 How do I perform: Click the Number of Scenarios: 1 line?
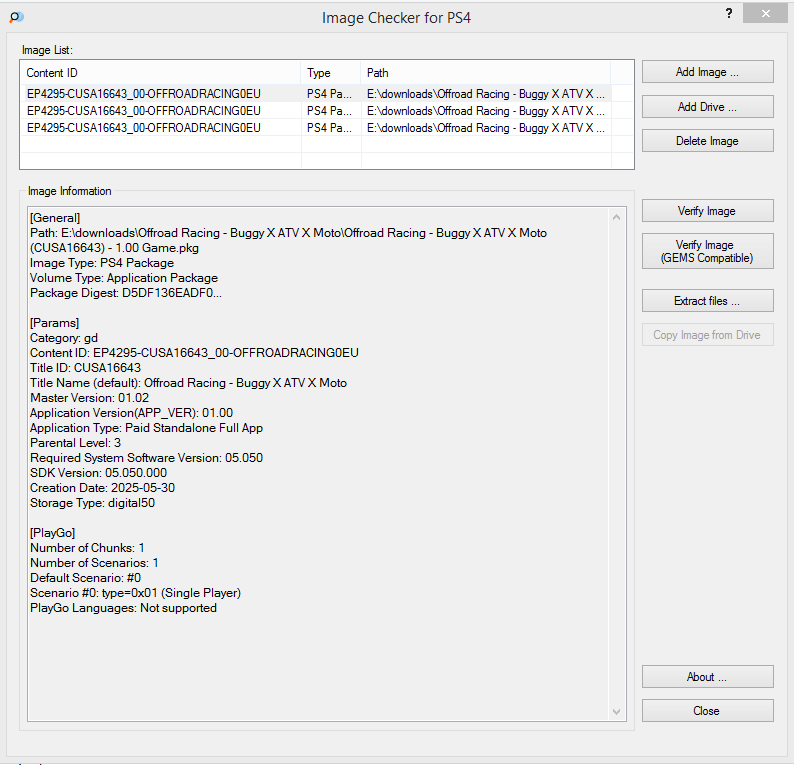(94, 563)
